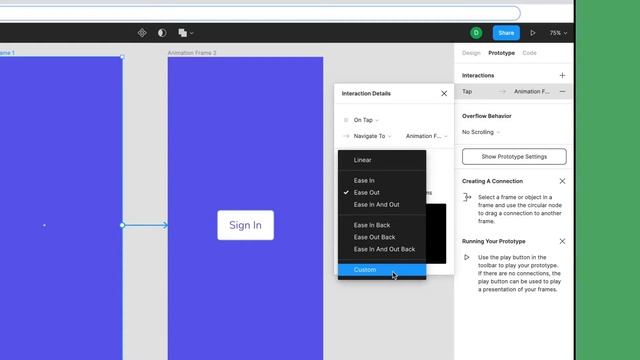Open the Navigate To action dropdown

[x=372, y=136]
